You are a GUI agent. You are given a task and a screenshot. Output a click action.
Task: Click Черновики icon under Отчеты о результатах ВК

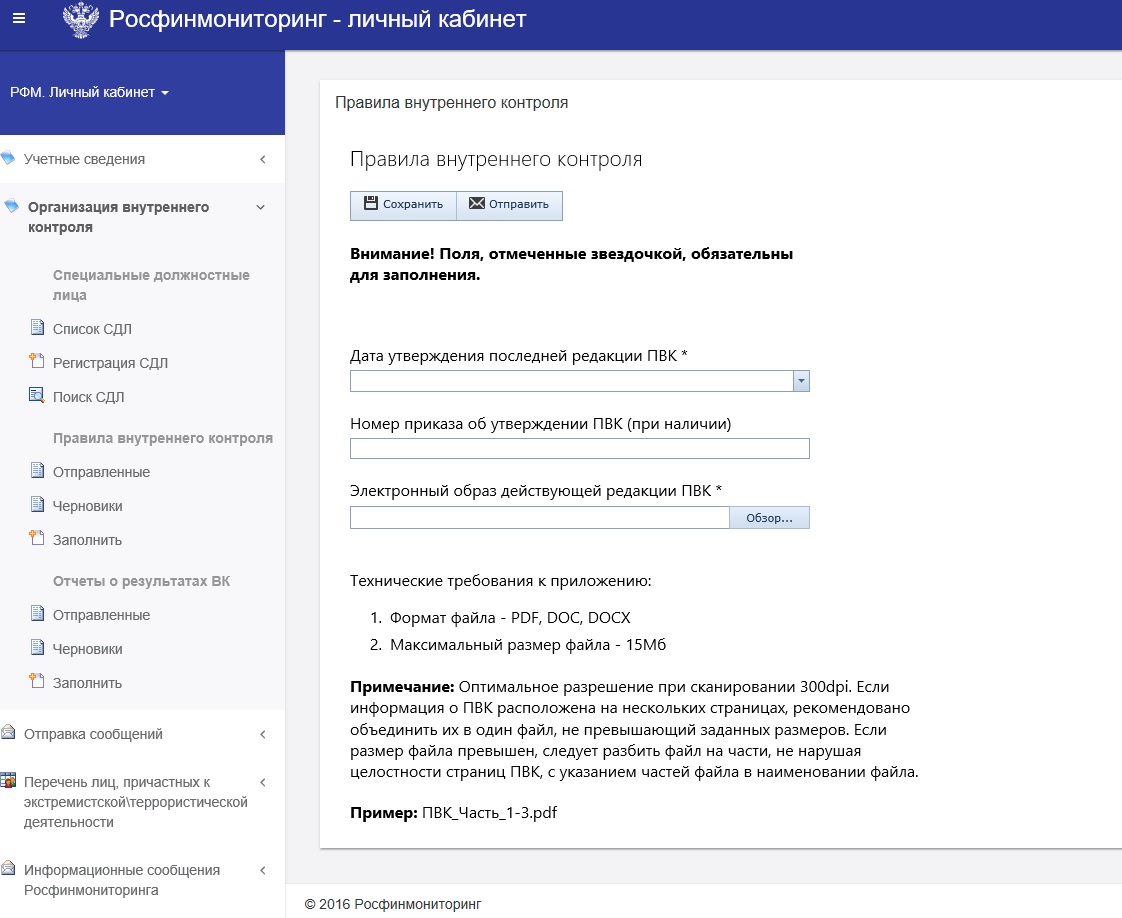37,648
